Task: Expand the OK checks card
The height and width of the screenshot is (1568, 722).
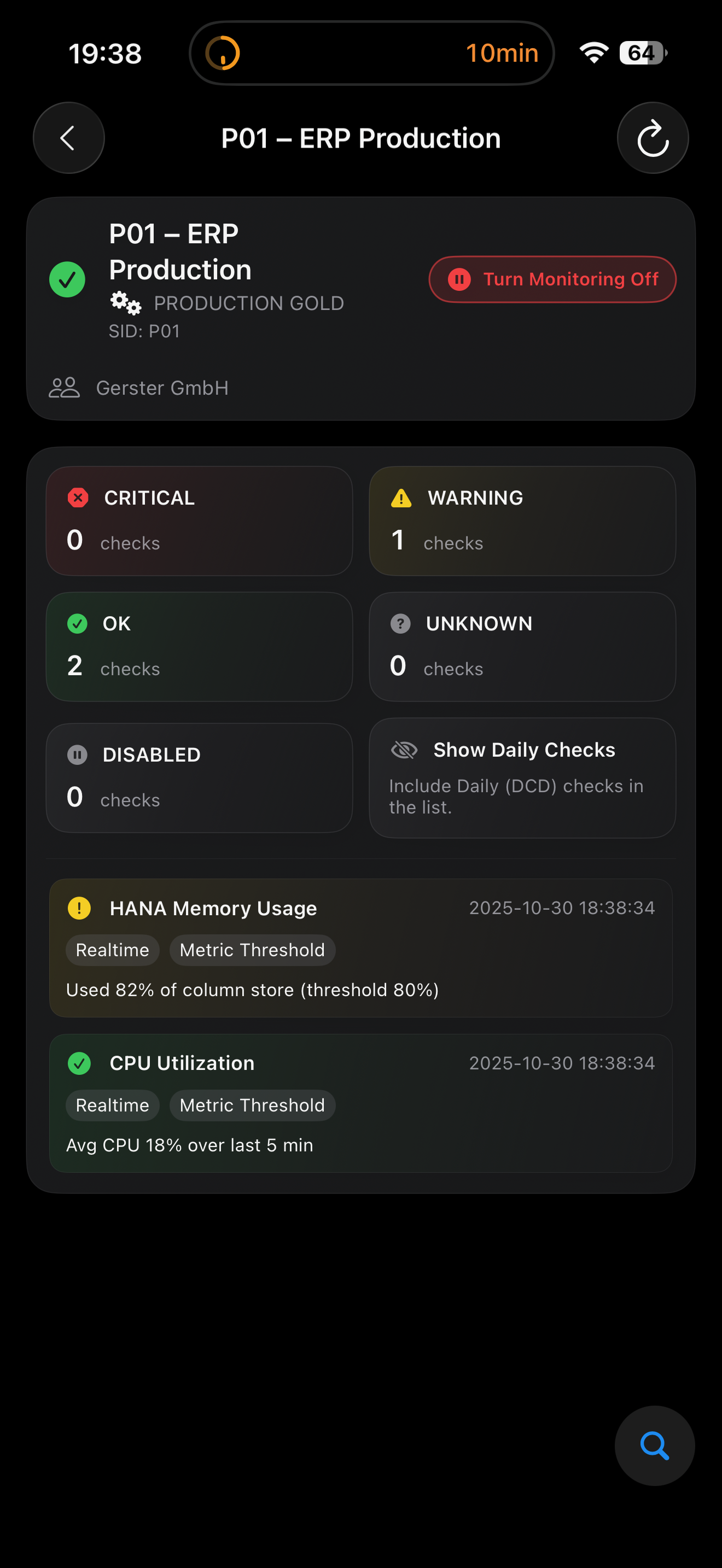Action: pyautogui.click(x=200, y=646)
